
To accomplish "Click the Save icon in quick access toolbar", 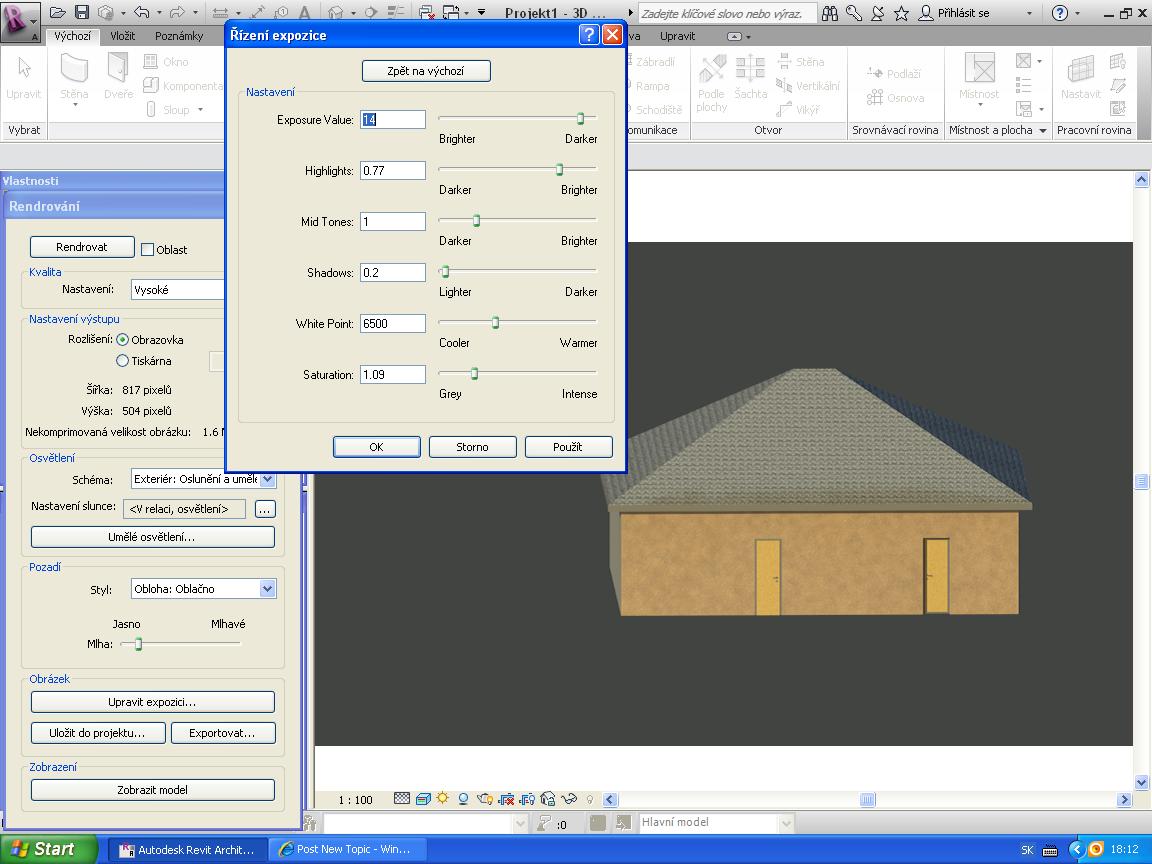I will click(x=82, y=13).
